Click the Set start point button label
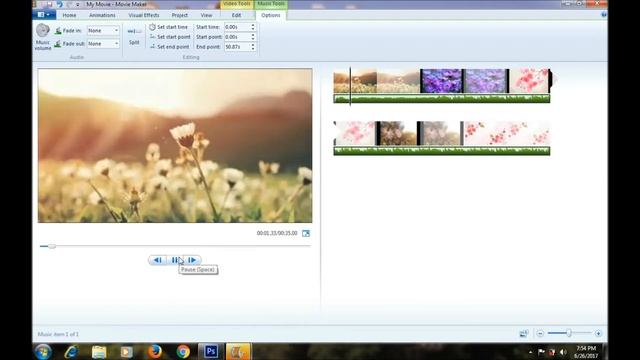Screen dimensions: 640x360 173,37
